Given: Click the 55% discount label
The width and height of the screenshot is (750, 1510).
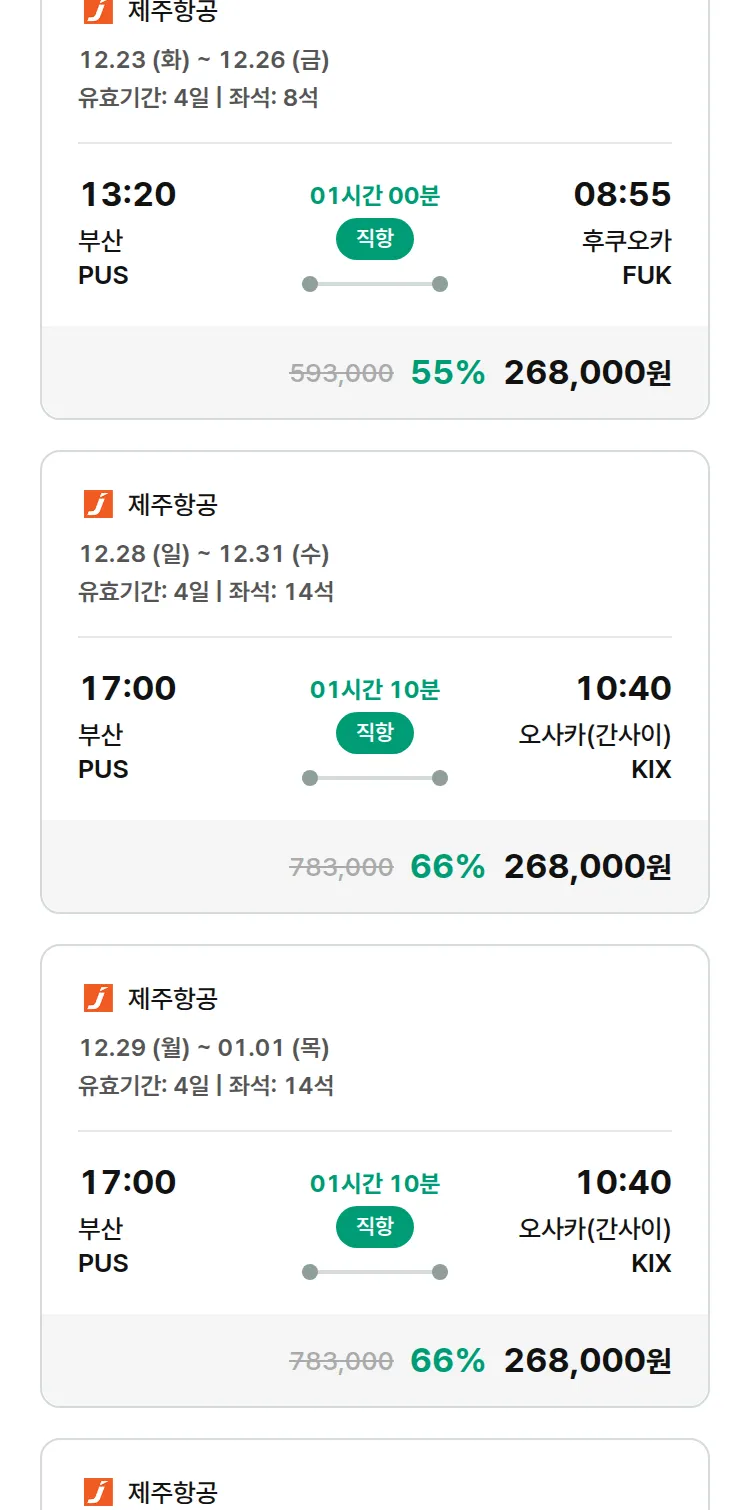Looking at the screenshot, I should 448,373.
